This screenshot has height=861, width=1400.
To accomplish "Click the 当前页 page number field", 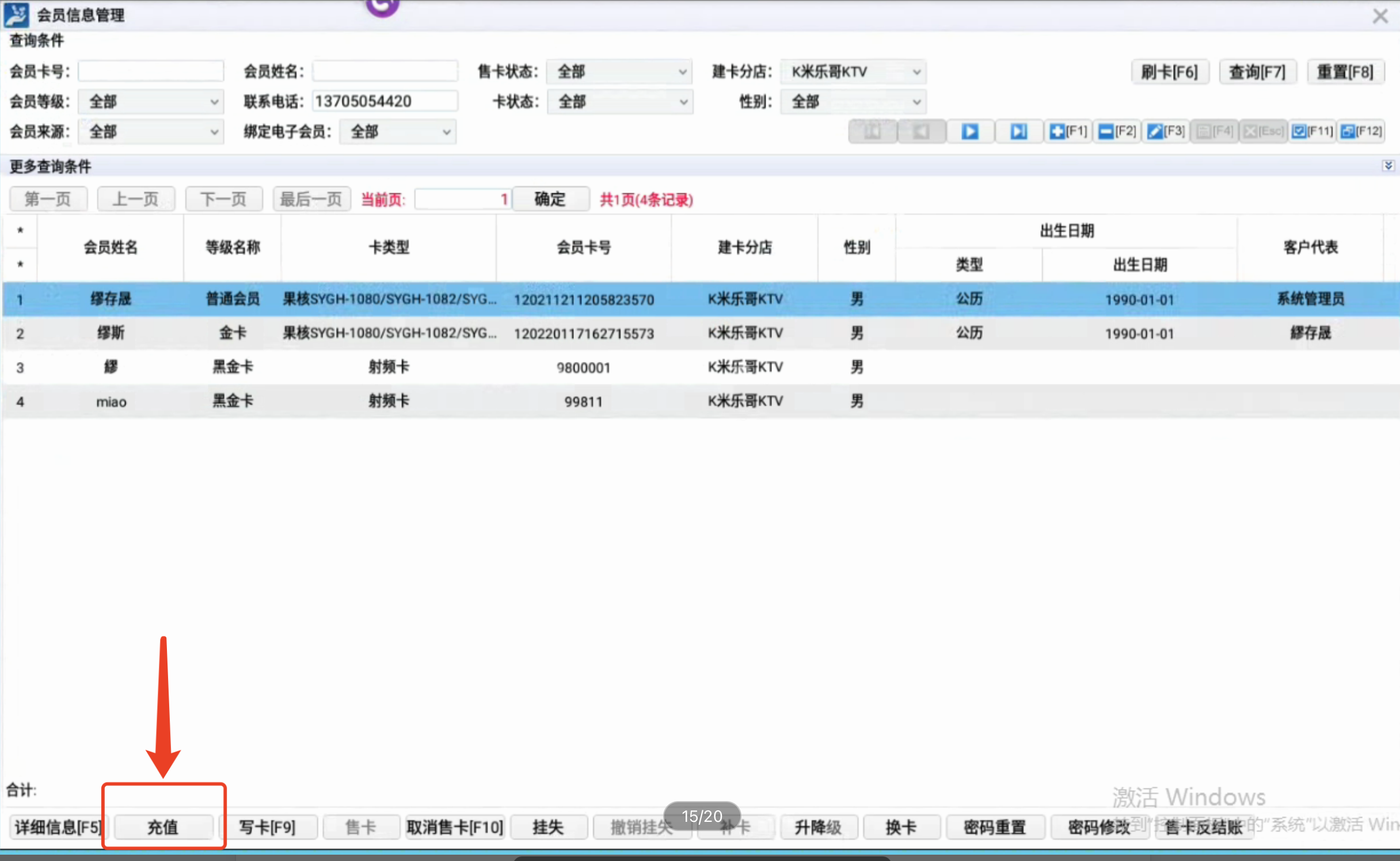I will [x=463, y=199].
